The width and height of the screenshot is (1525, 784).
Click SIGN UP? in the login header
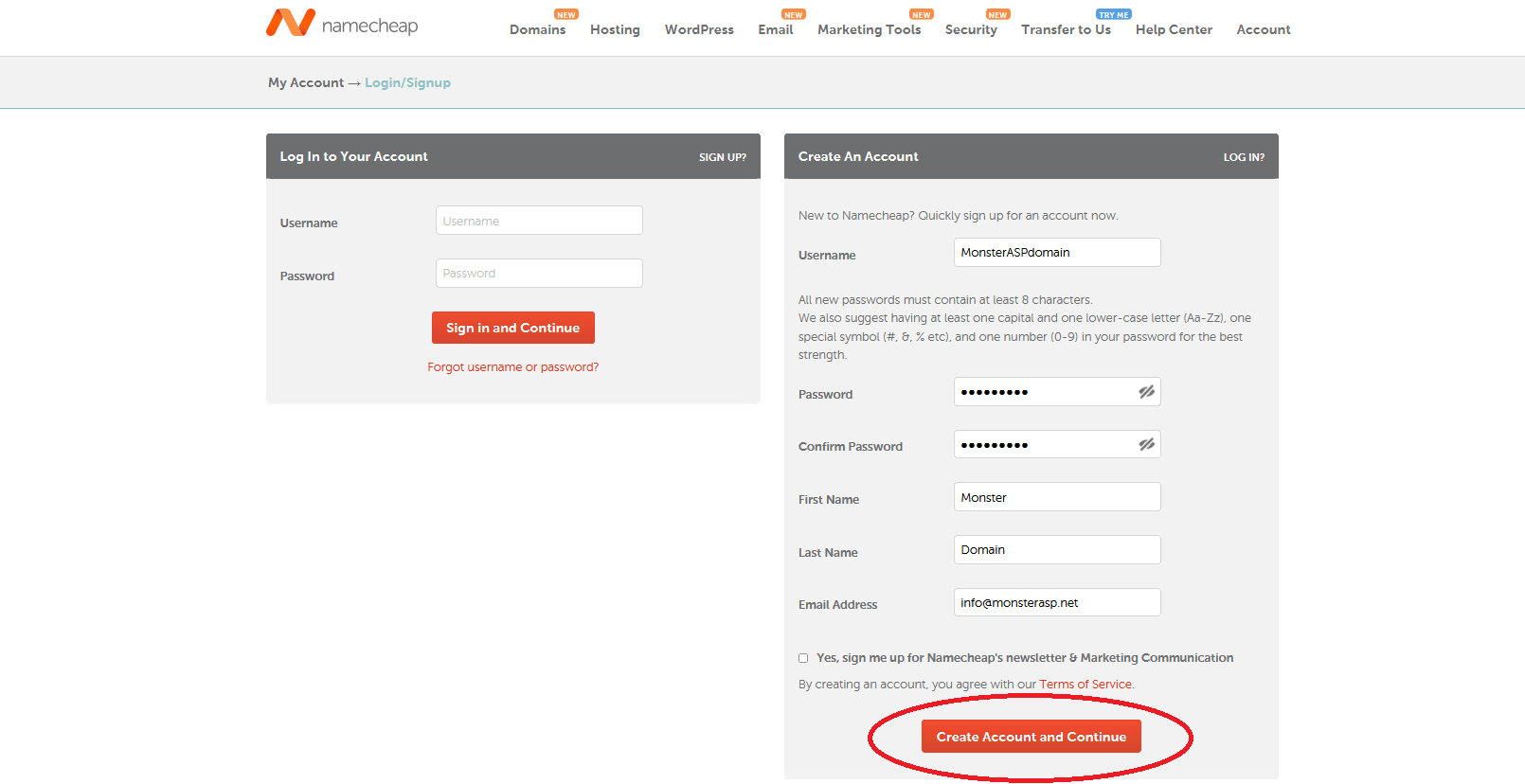pyautogui.click(x=723, y=157)
